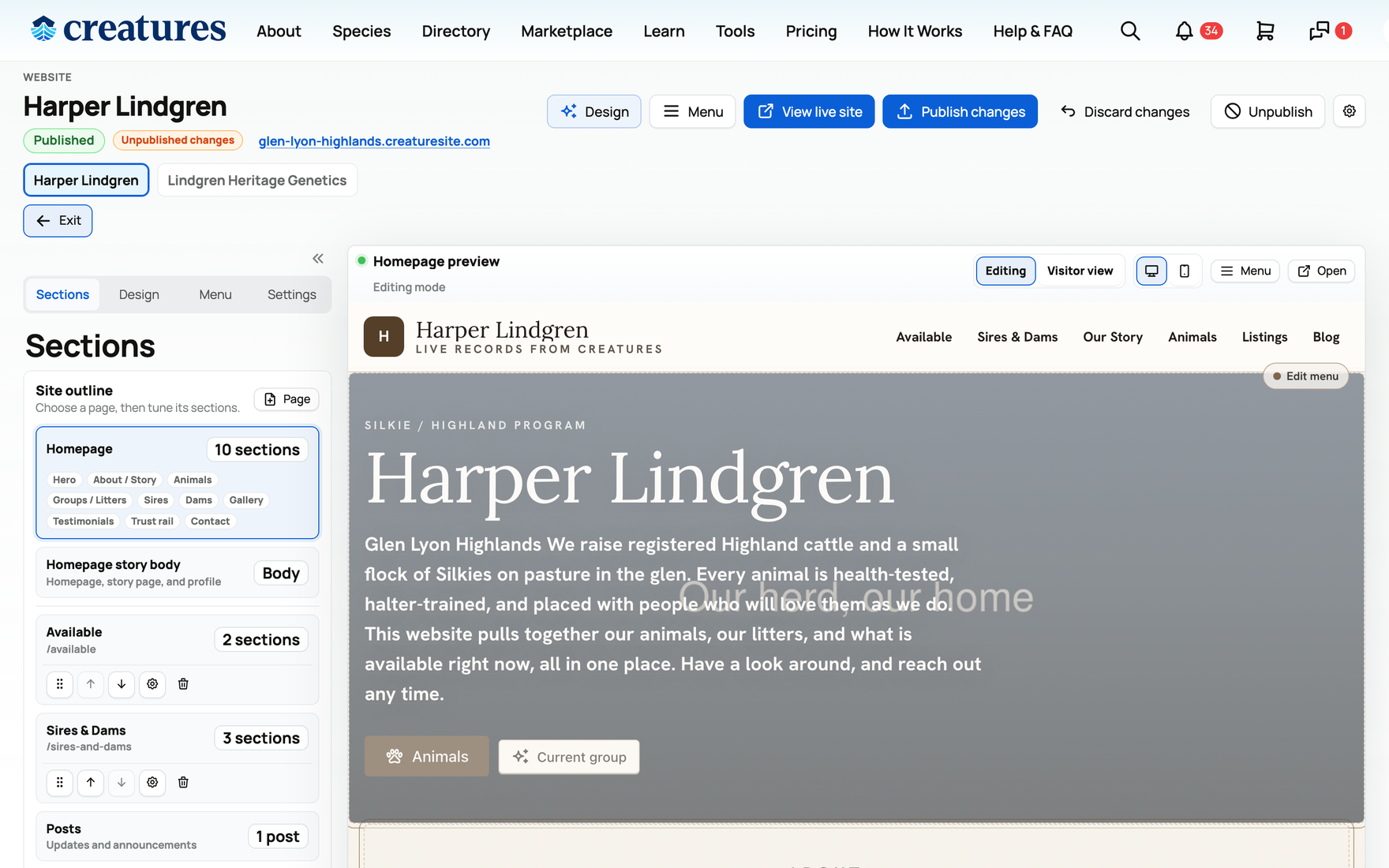
Task: Select the Harper Lindgren site tab
Action: [86, 180]
